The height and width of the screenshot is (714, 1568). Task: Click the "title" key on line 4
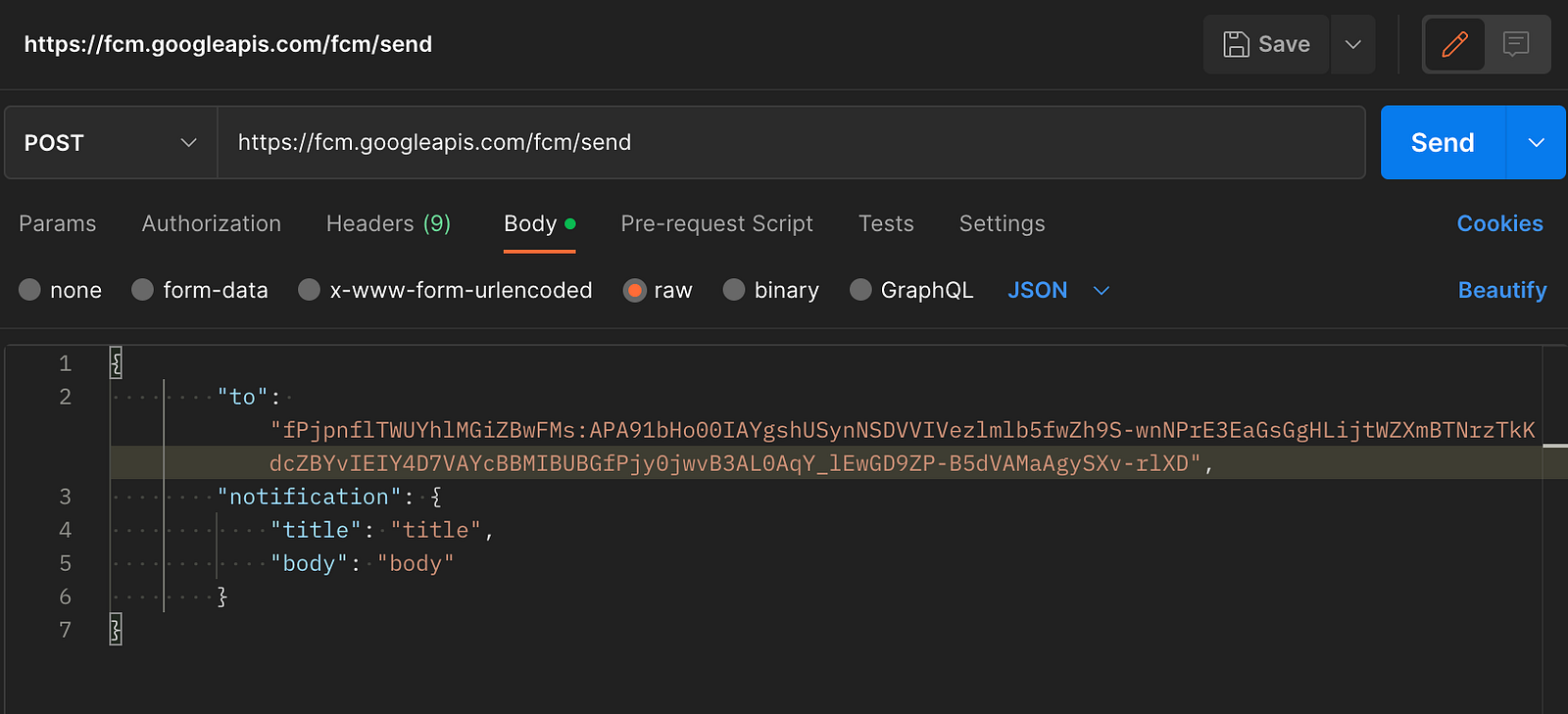click(316, 530)
